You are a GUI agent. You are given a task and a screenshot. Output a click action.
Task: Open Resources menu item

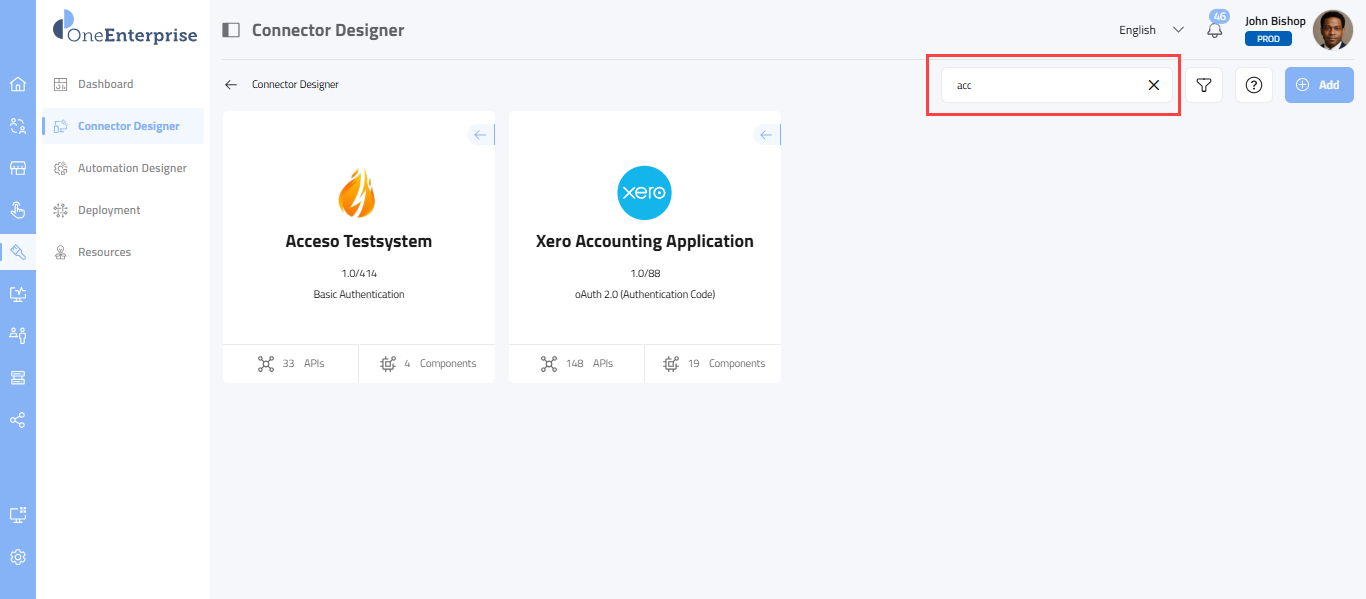[104, 252]
